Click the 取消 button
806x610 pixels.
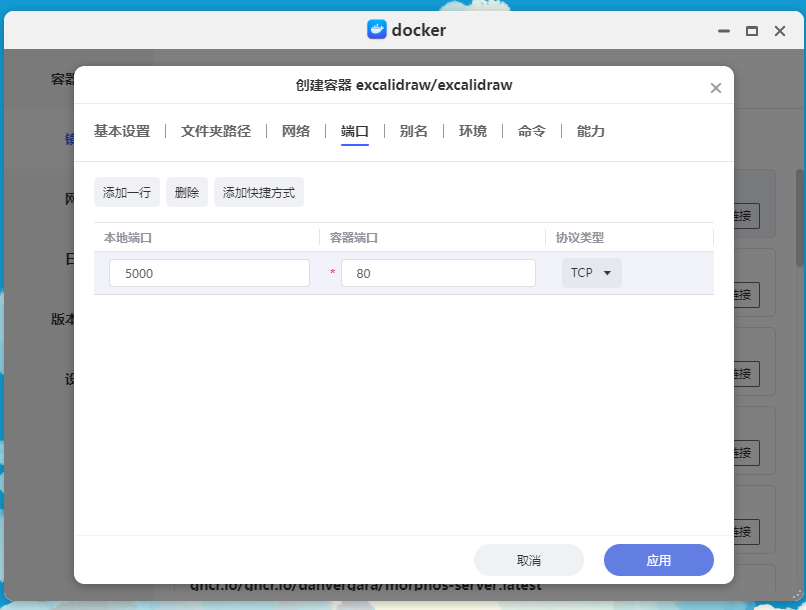point(528,560)
